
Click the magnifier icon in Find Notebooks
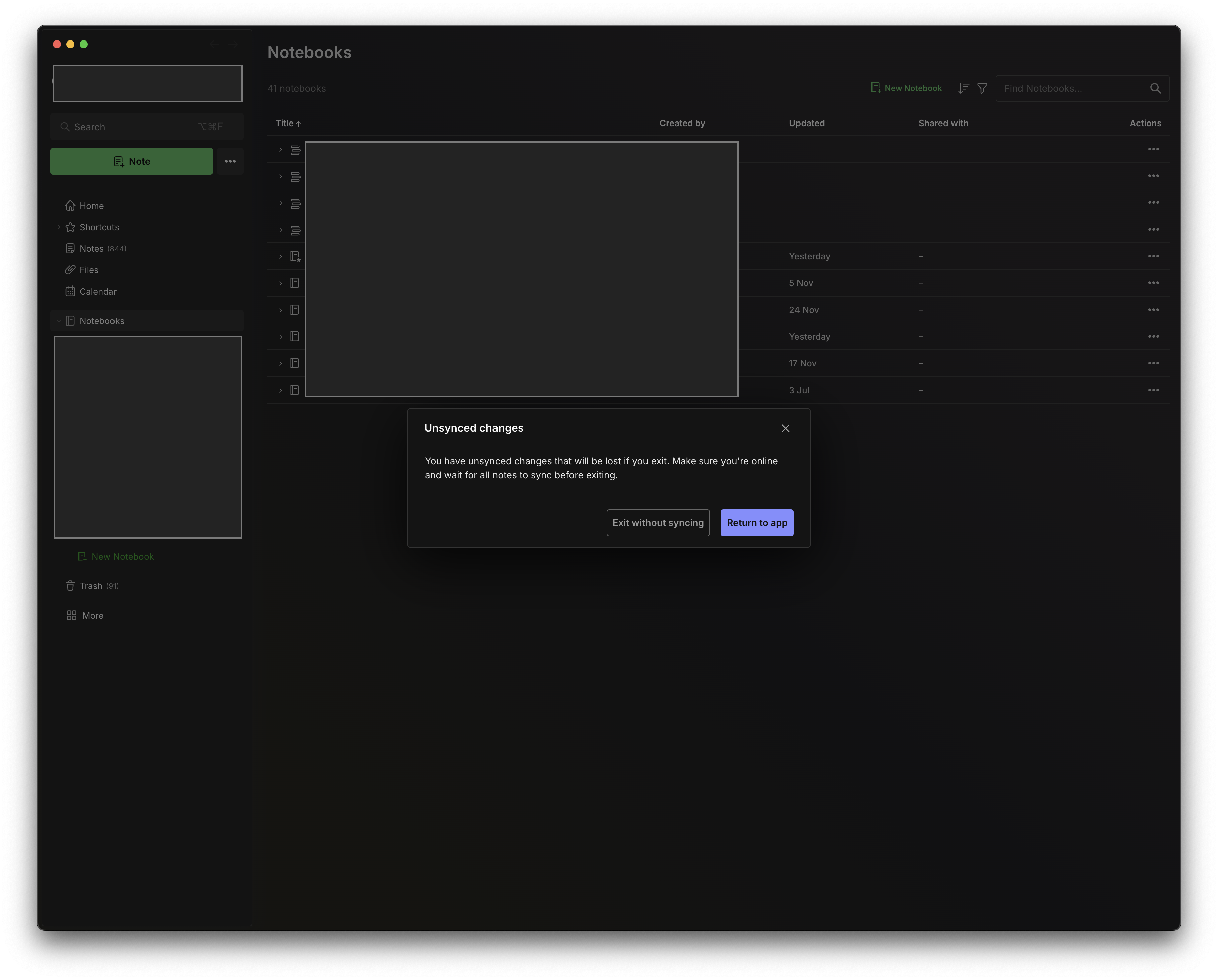(x=1155, y=89)
